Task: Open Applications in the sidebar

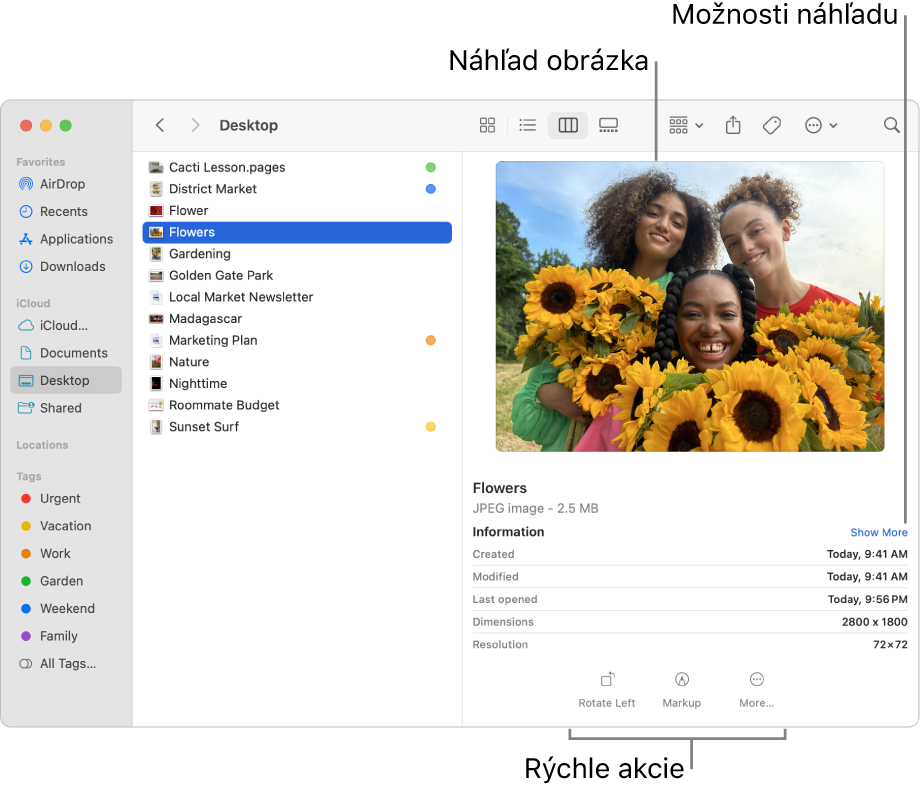Action: 65,240
